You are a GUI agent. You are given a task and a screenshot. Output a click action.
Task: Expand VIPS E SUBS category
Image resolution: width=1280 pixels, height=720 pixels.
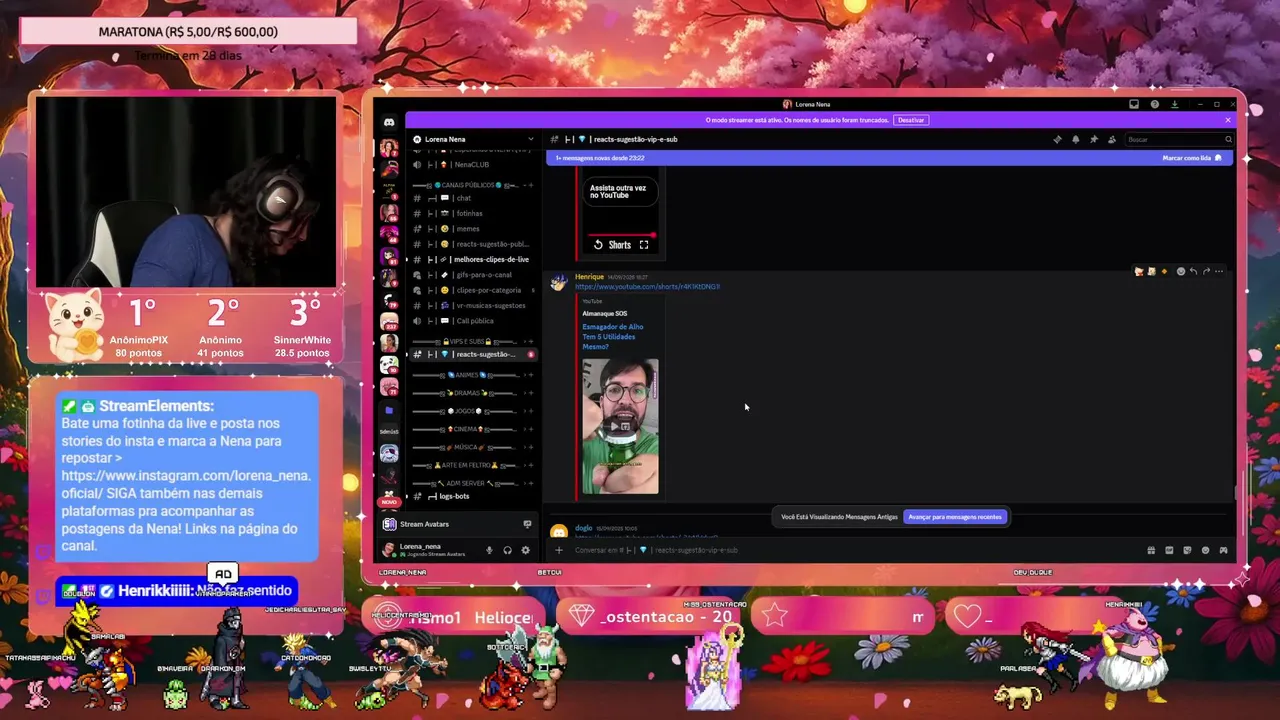(471, 341)
